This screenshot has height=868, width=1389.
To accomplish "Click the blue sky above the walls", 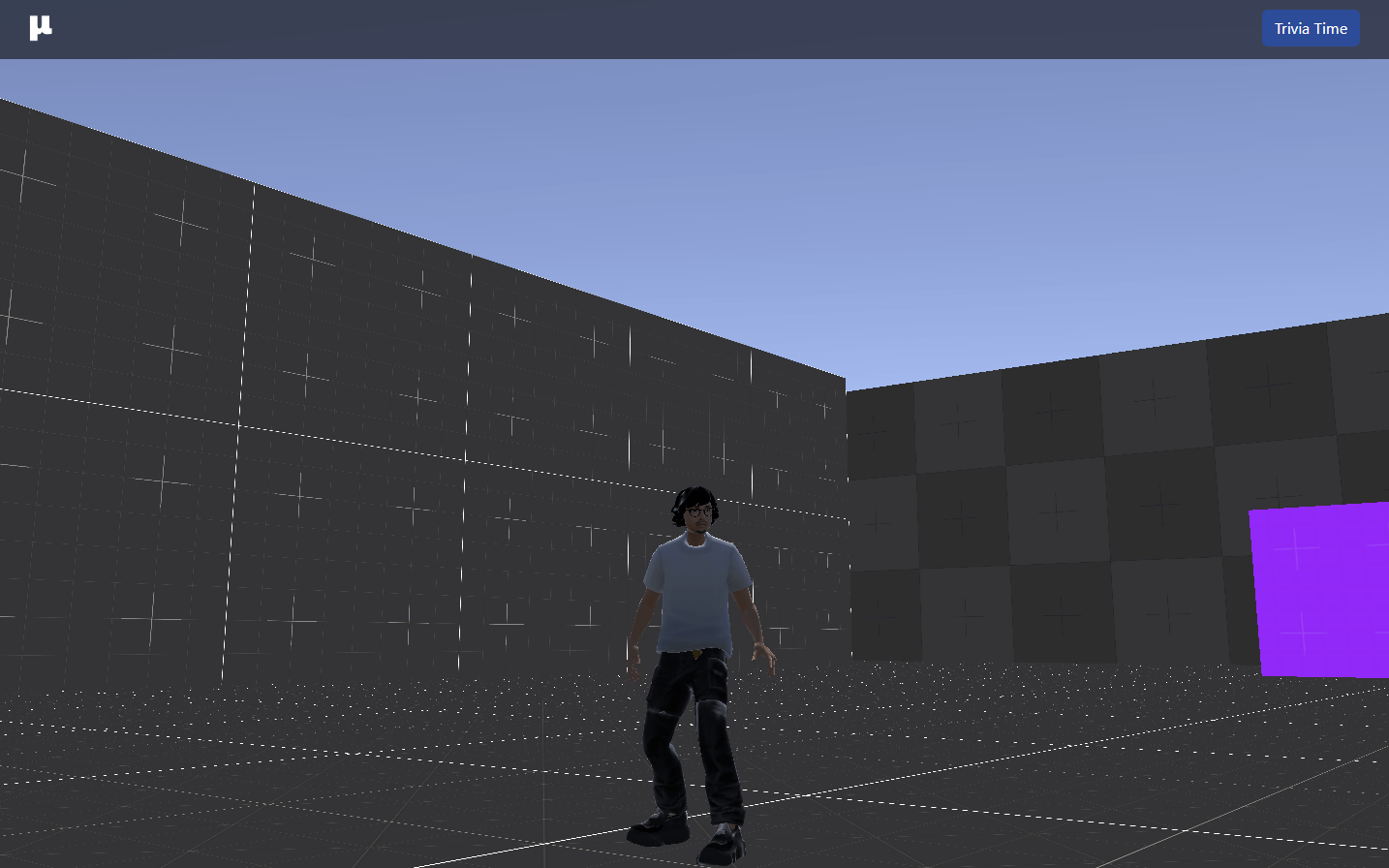I will tap(775, 194).
